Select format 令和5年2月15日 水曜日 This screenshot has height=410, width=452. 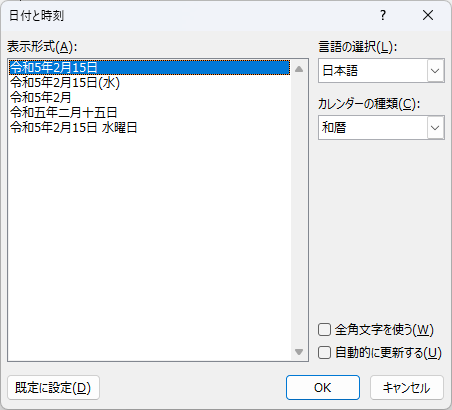pos(74,127)
